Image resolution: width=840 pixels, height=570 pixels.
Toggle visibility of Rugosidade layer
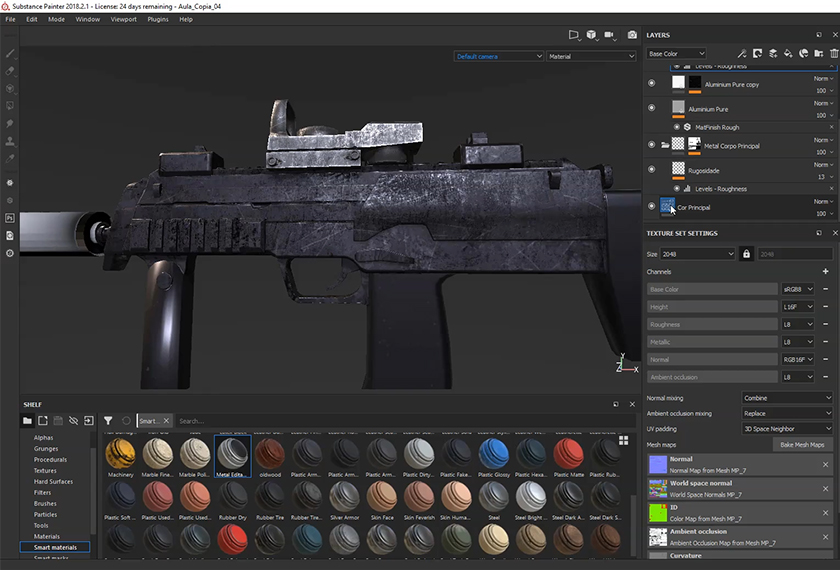tap(652, 170)
